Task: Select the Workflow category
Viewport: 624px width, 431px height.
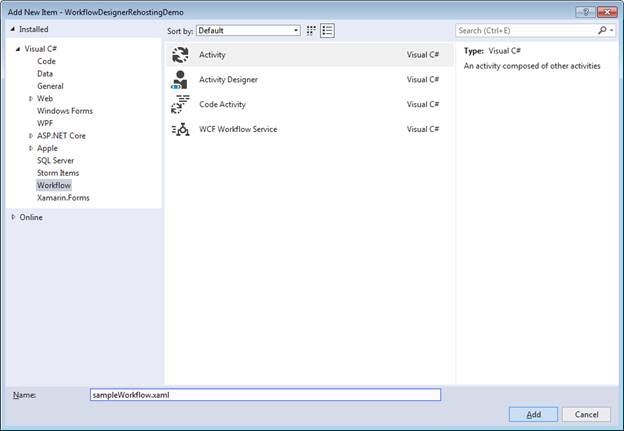Action: pos(54,185)
